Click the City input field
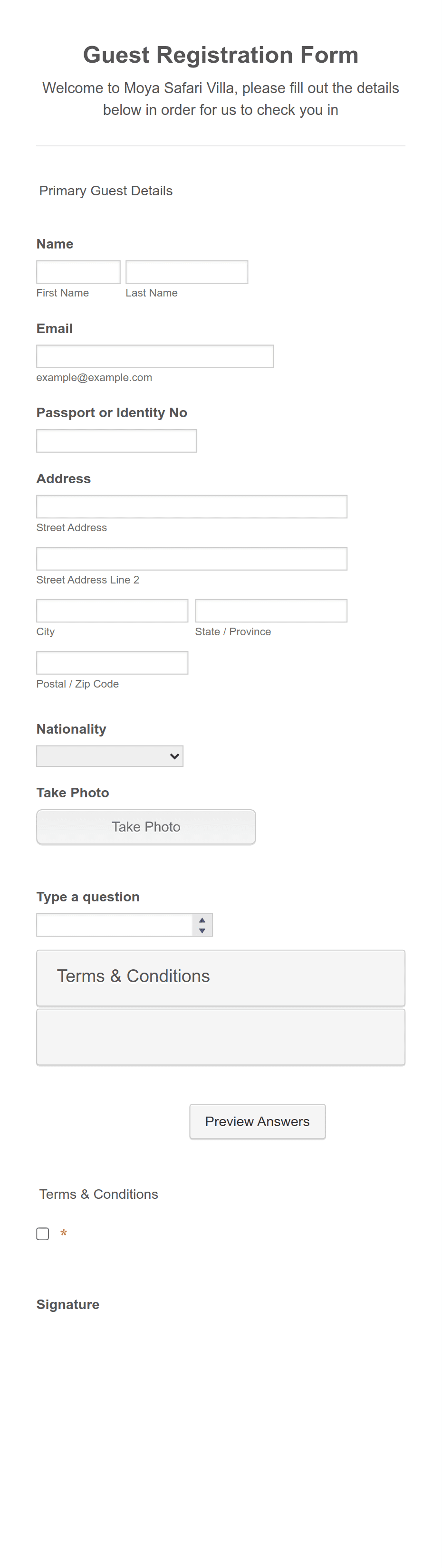Image resolution: width=442 pixels, height=1568 pixels. click(x=111, y=610)
